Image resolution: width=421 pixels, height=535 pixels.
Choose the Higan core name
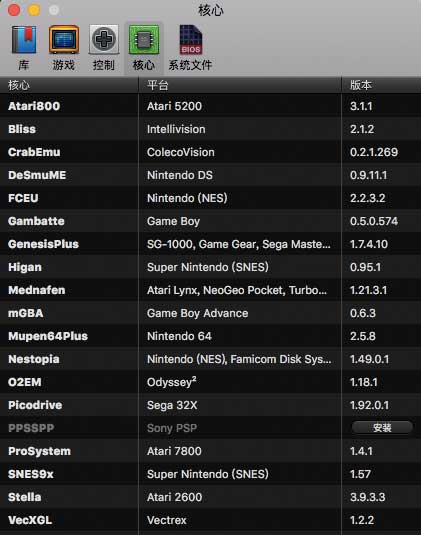pyautogui.click(x=25, y=267)
